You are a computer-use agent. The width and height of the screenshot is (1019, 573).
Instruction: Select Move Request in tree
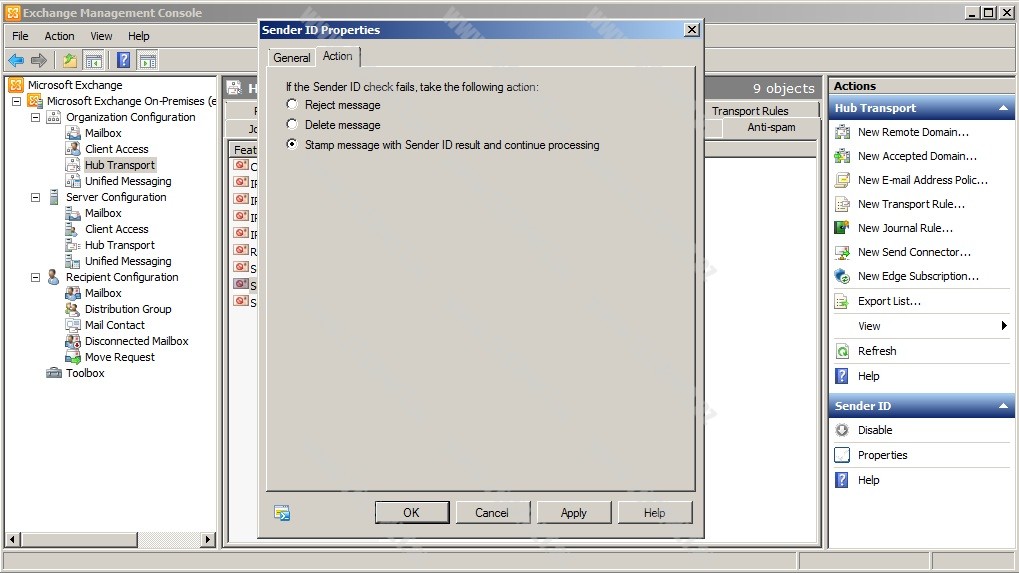[120, 357]
